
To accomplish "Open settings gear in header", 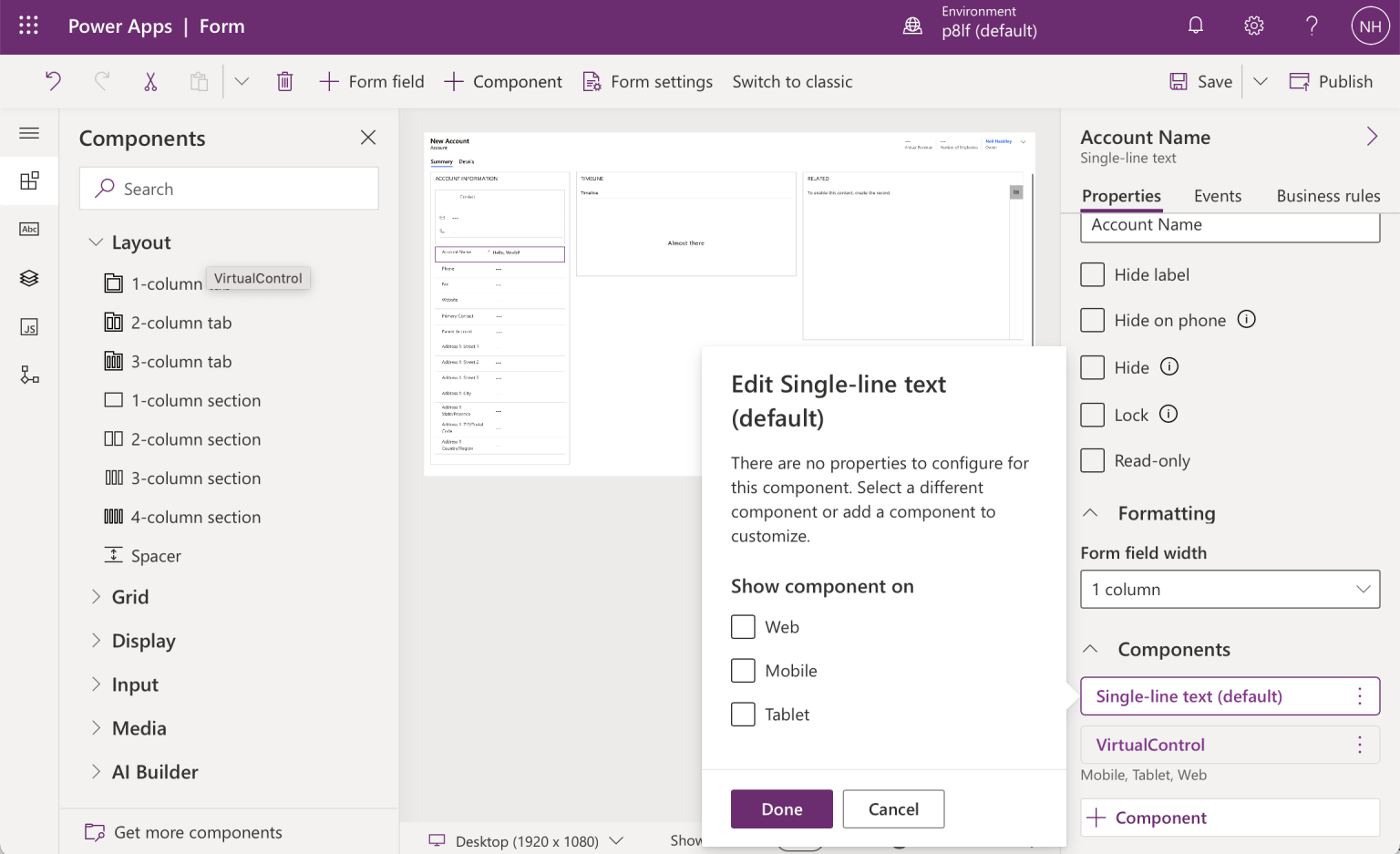I will pyautogui.click(x=1254, y=26).
